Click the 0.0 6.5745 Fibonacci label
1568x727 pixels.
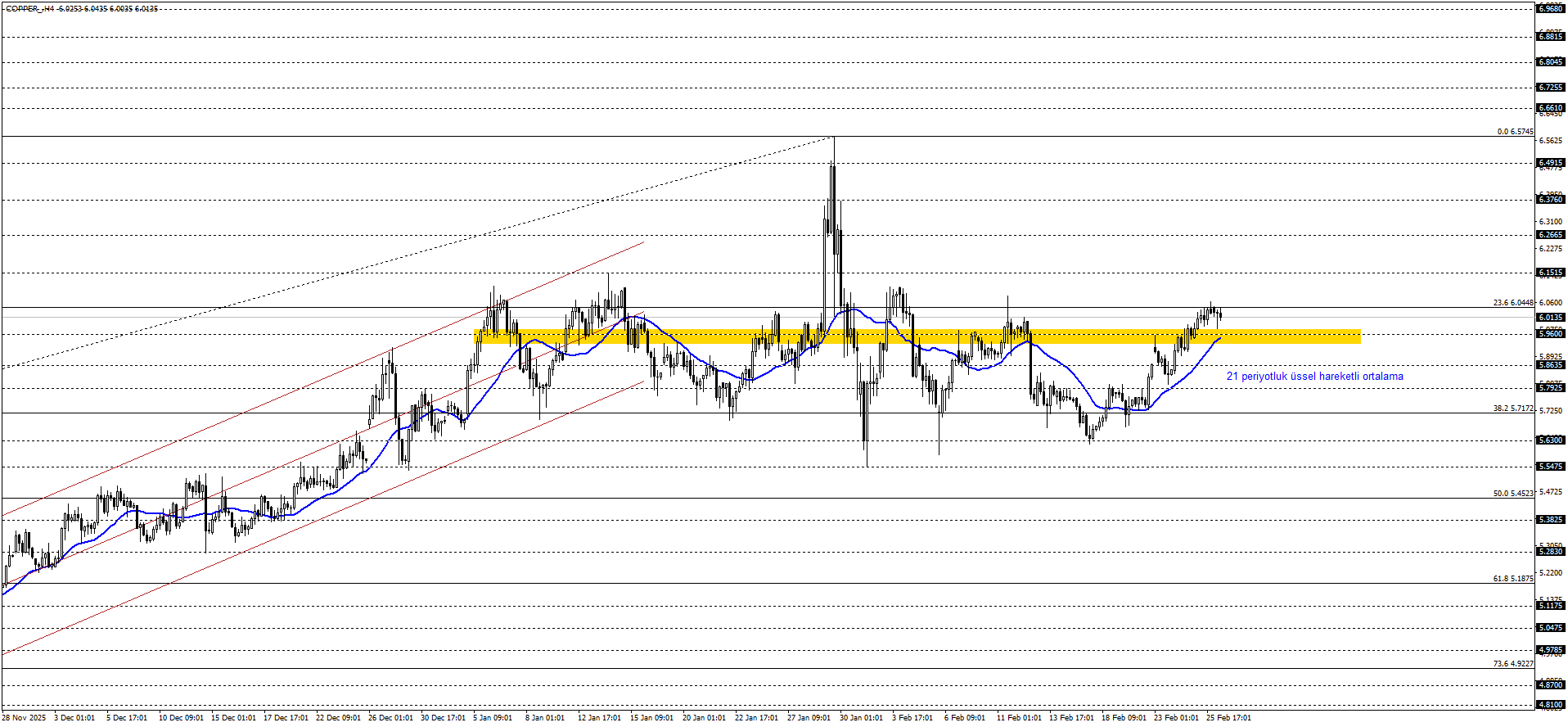click(1515, 132)
